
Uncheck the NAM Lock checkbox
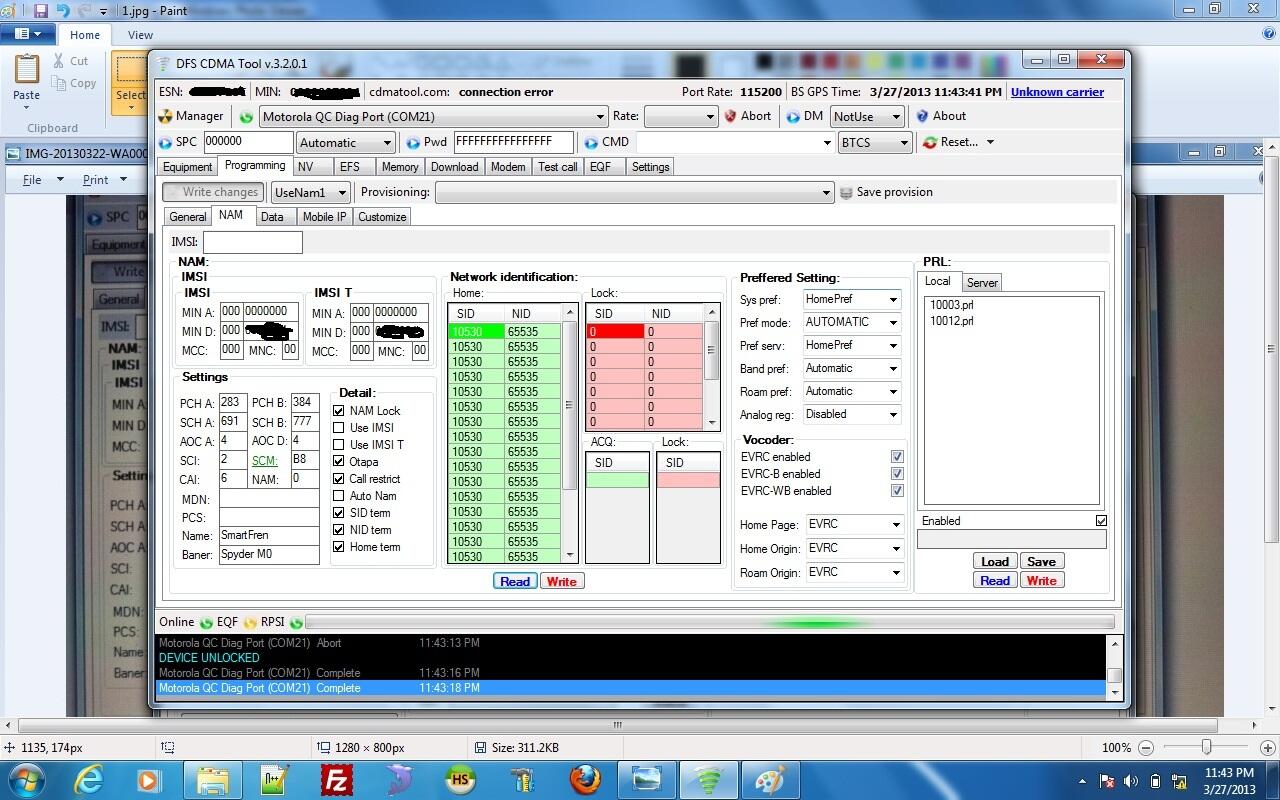339,411
